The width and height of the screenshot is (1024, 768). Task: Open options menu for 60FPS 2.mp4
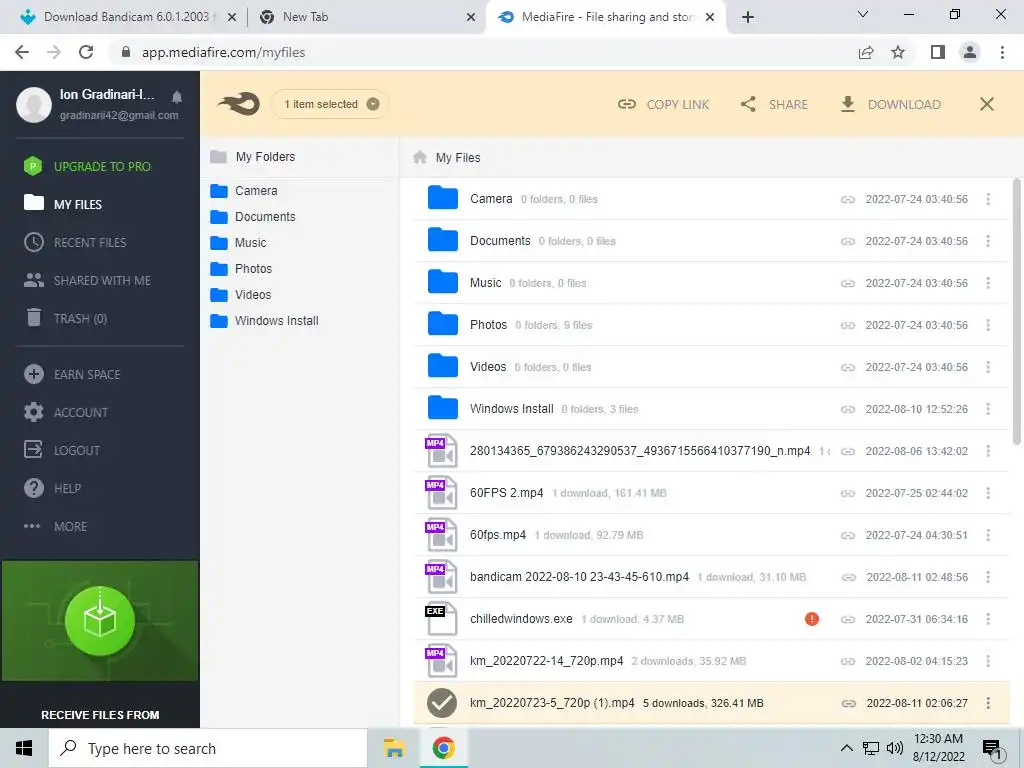tap(988, 493)
